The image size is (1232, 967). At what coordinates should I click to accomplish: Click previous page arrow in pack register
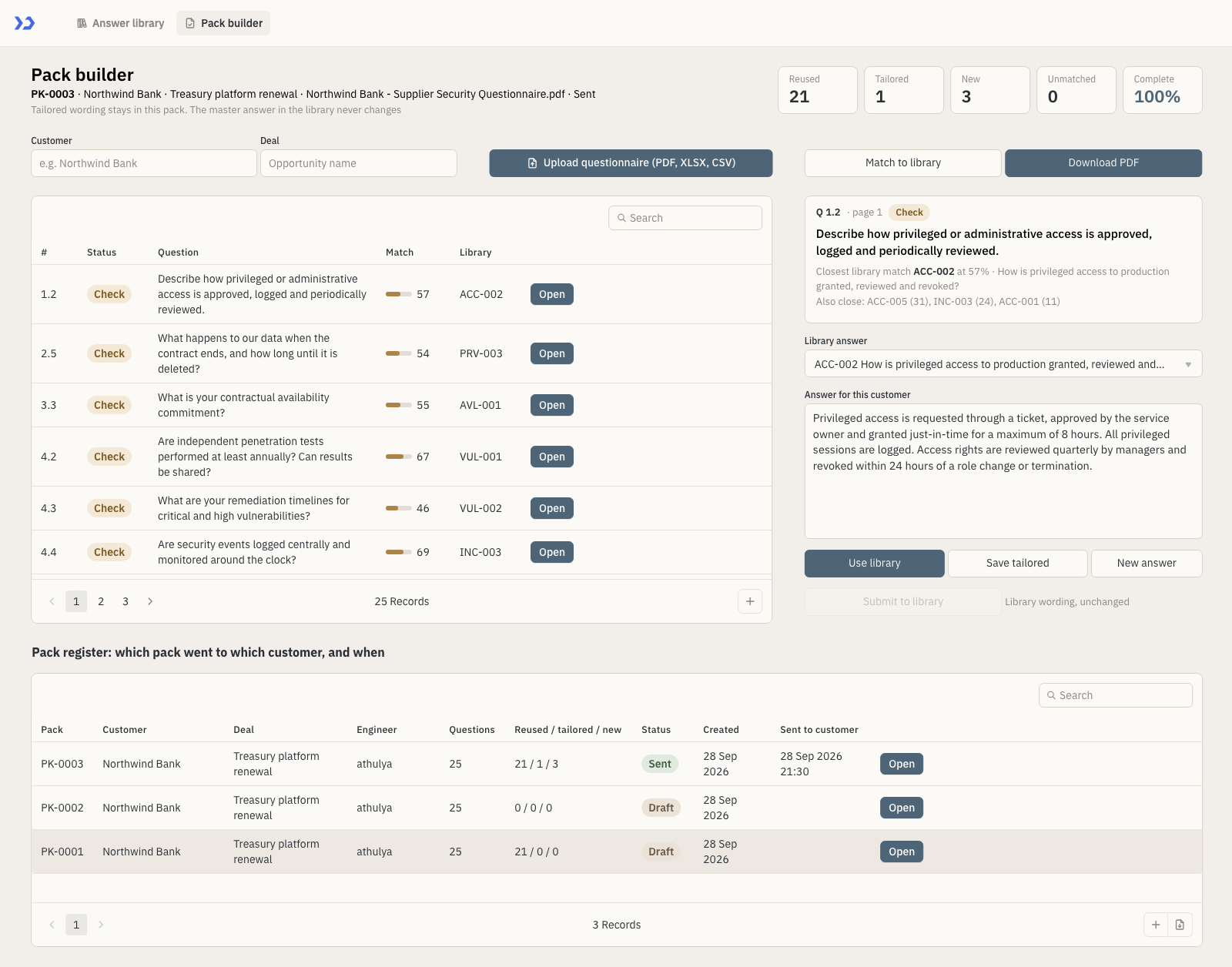(x=52, y=925)
